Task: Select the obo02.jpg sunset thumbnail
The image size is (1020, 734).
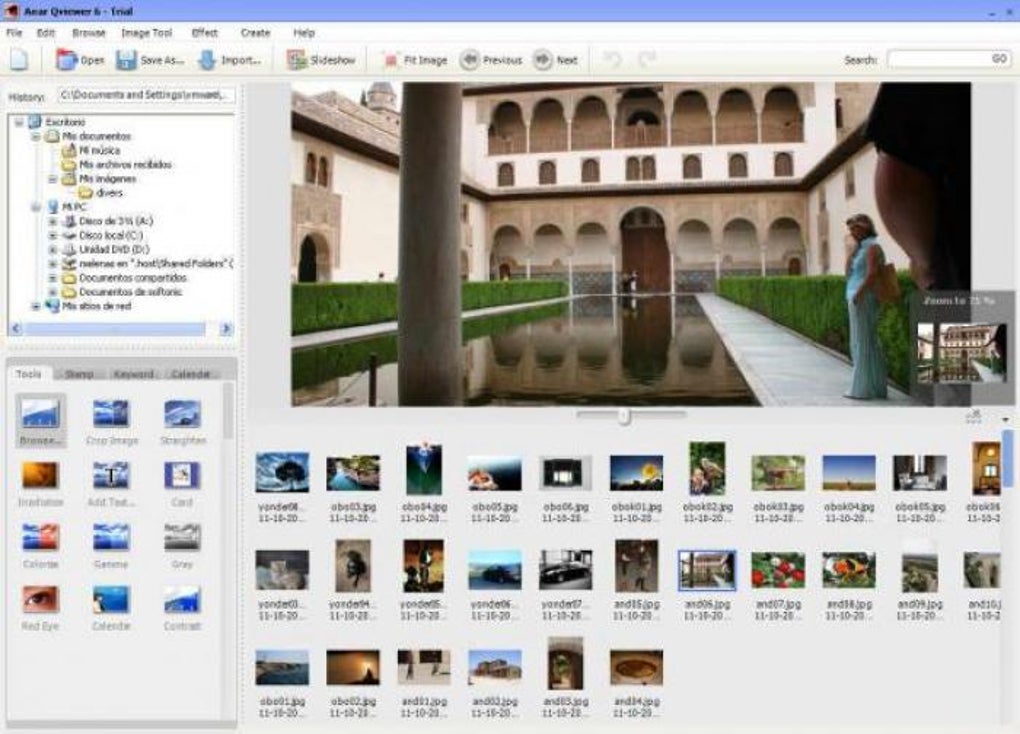Action: point(353,668)
